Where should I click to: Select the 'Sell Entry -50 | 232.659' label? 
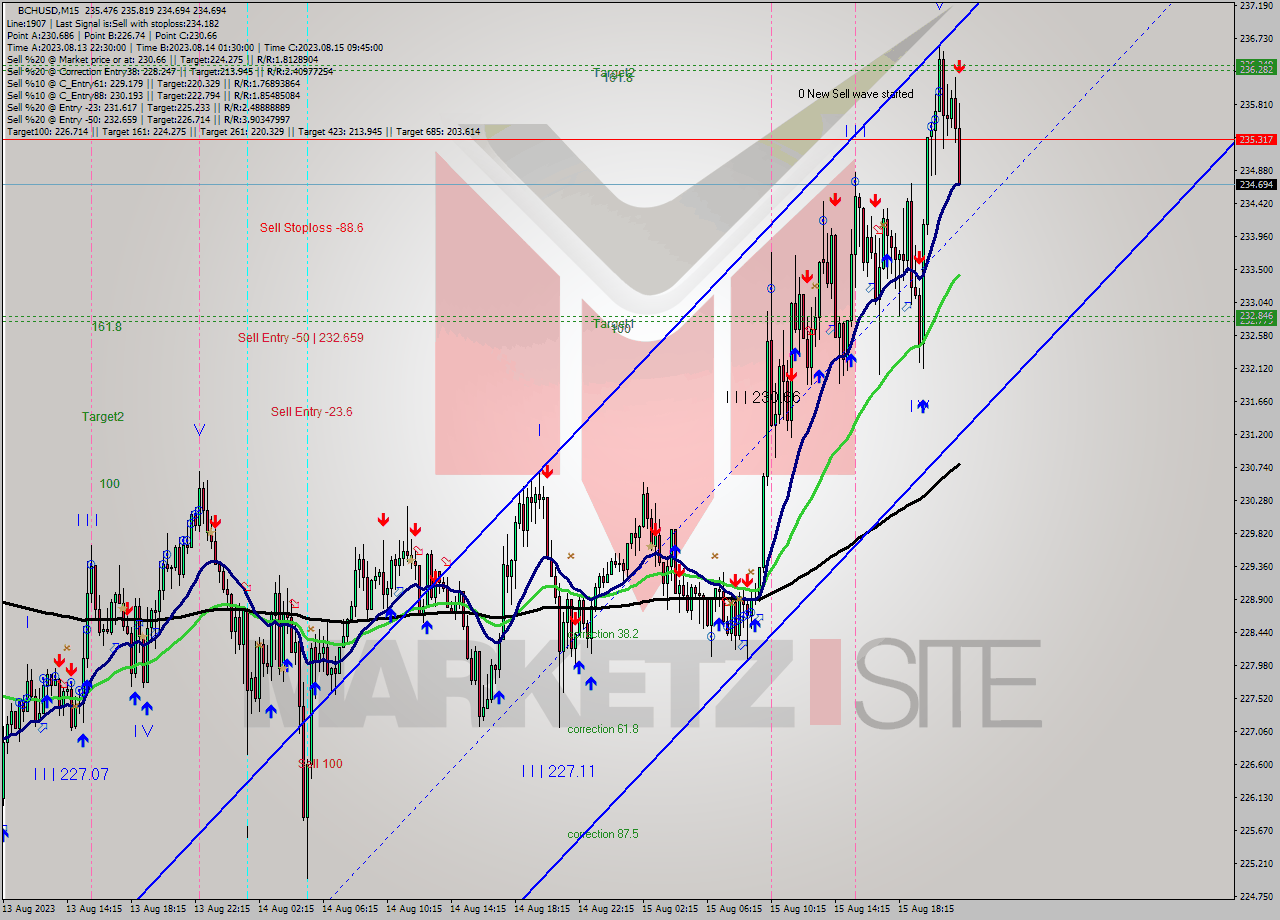[301, 338]
